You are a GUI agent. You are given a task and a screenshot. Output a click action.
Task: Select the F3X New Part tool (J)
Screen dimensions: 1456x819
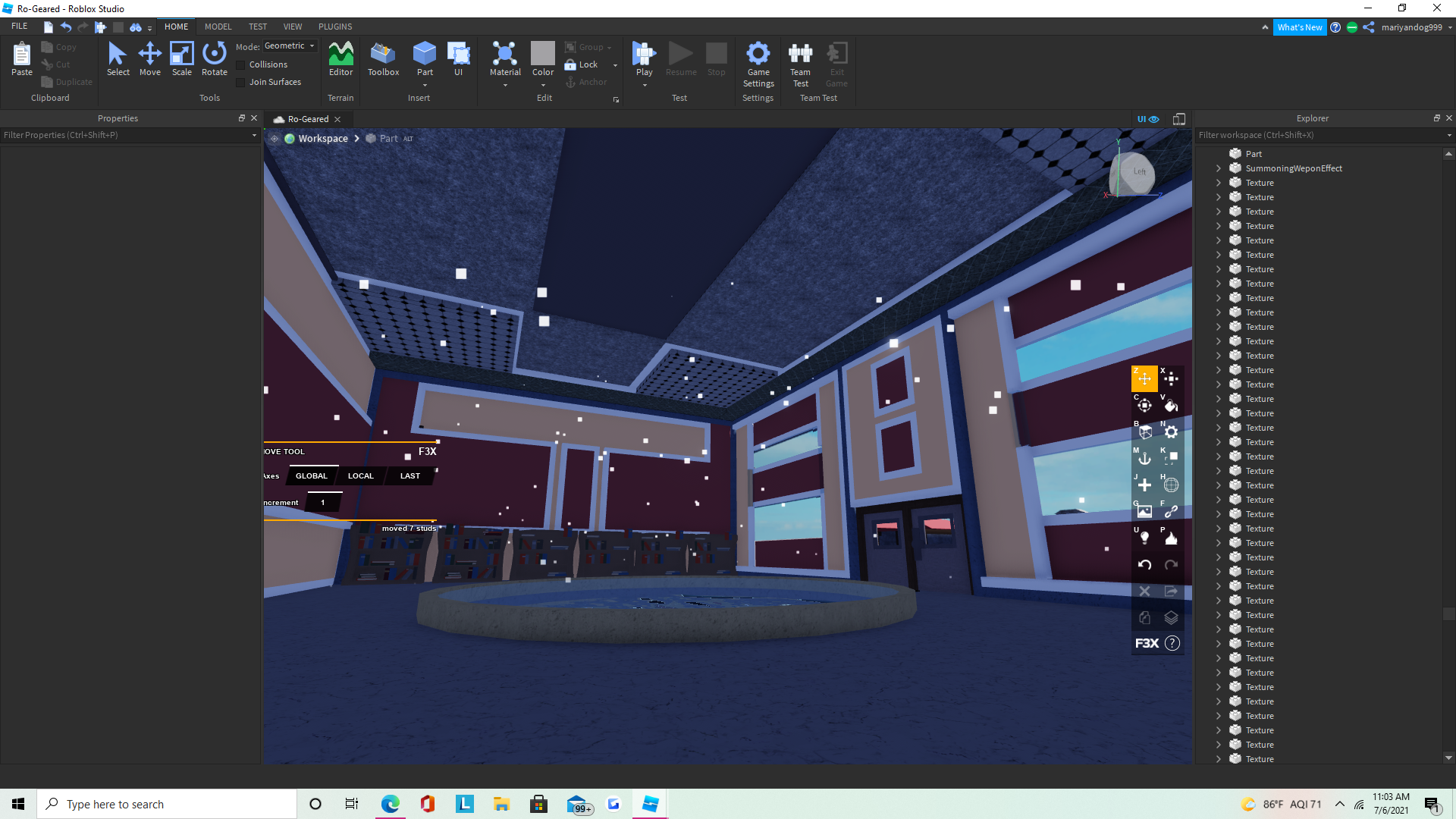pos(1144,485)
